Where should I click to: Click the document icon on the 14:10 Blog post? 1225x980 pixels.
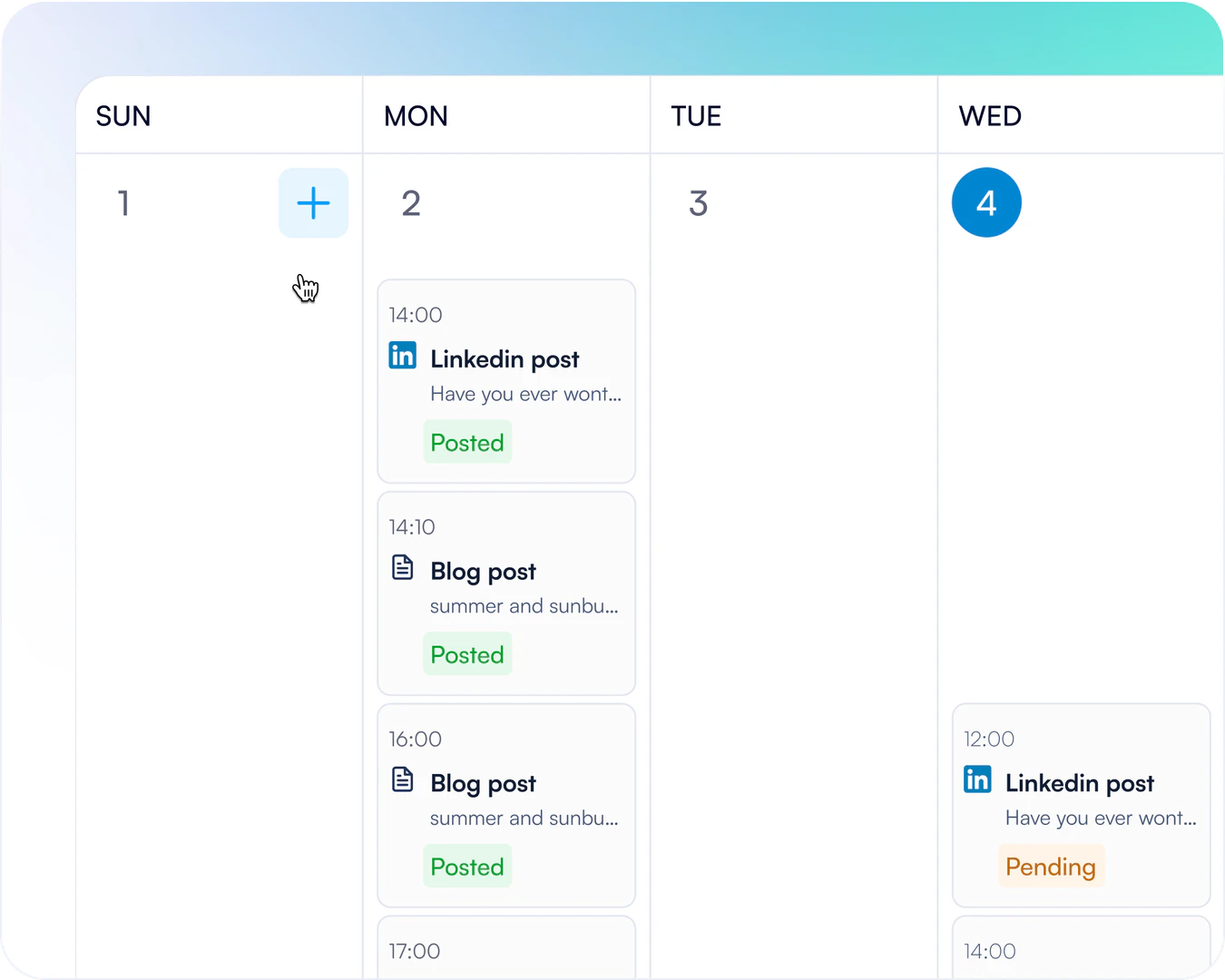[402, 566]
